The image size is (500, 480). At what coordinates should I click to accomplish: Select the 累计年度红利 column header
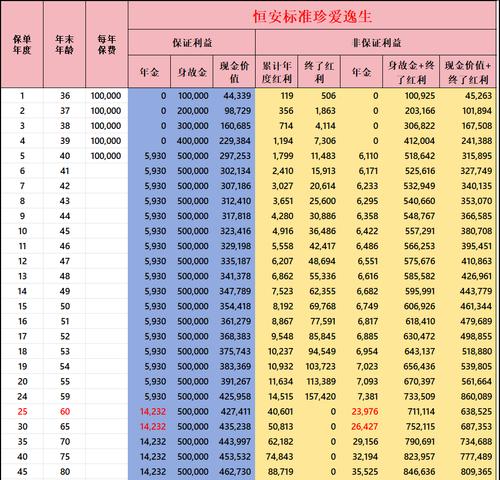point(277,72)
